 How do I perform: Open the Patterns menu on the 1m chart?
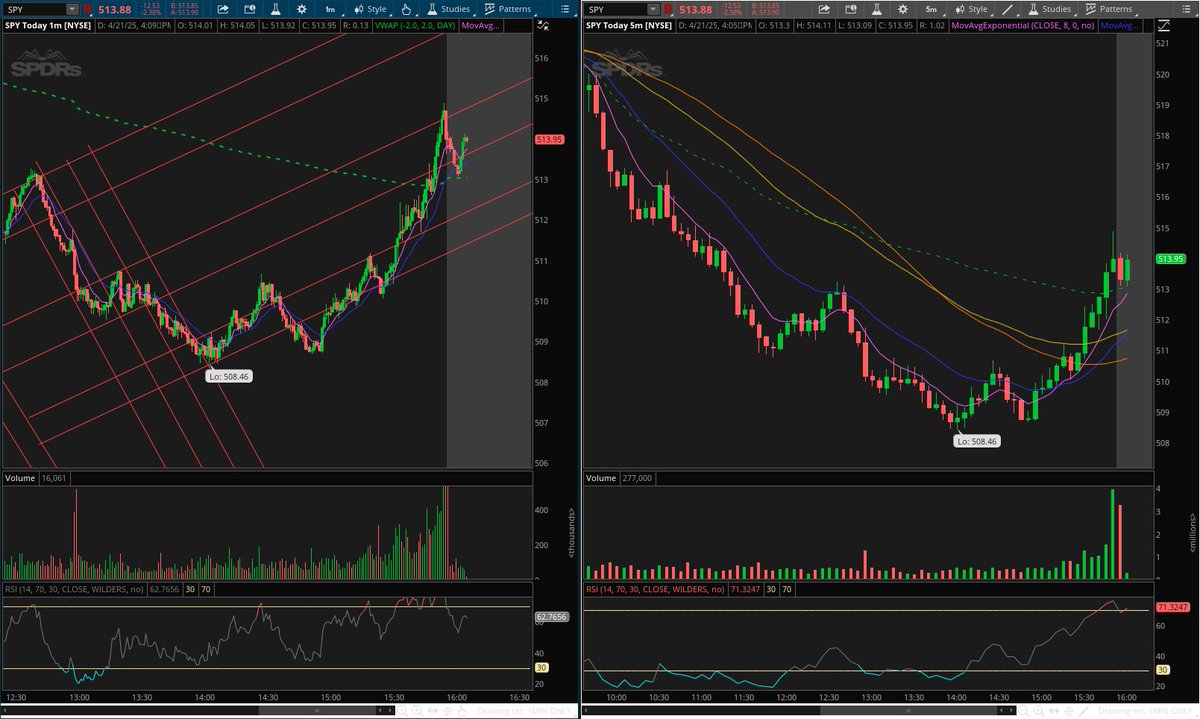point(507,9)
